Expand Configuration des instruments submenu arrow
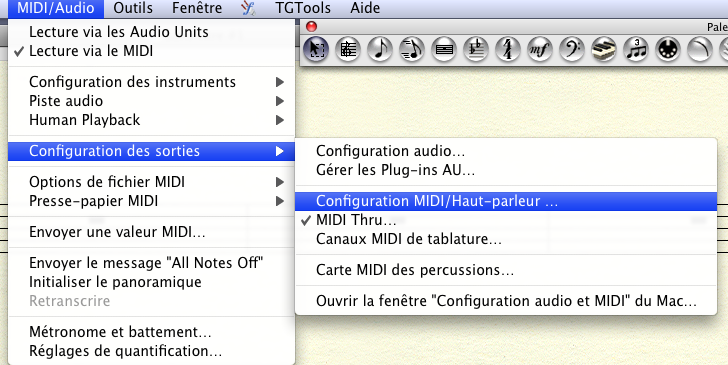The width and height of the screenshot is (728, 365). 280,82
